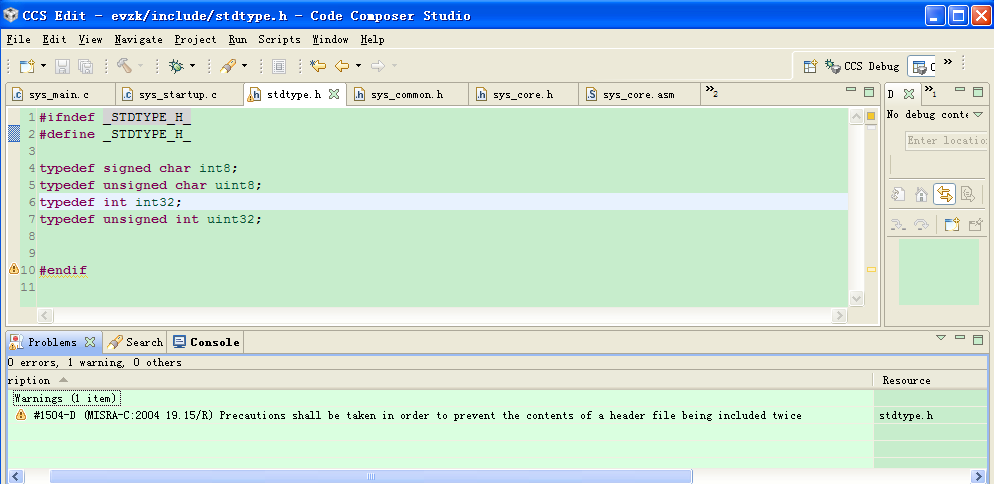Show hidden perspectives chevron
Image resolution: width=994 pixels, height=484 pixels.
[948, 62]
